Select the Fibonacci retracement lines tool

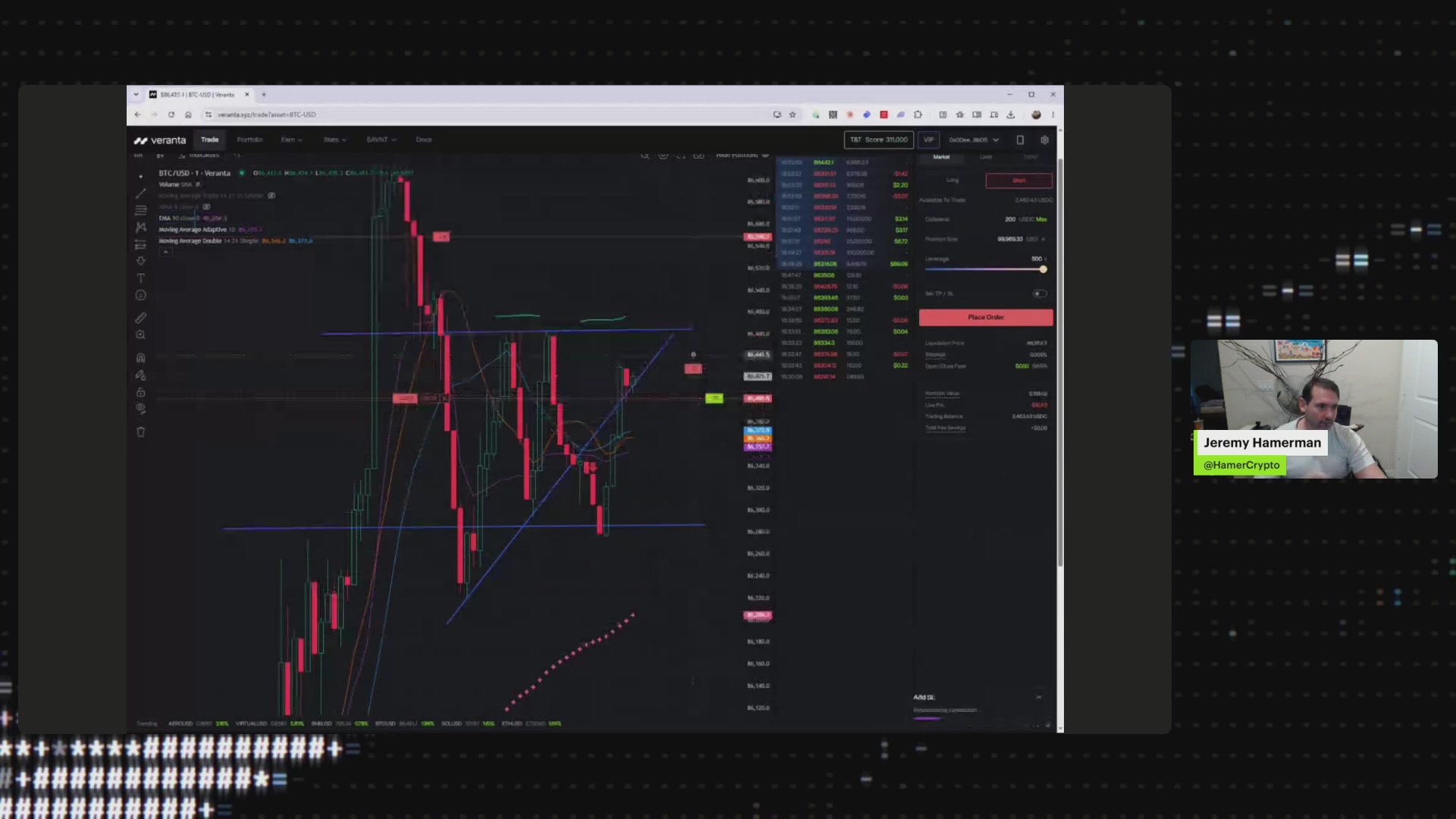click(x=140, y=210)
